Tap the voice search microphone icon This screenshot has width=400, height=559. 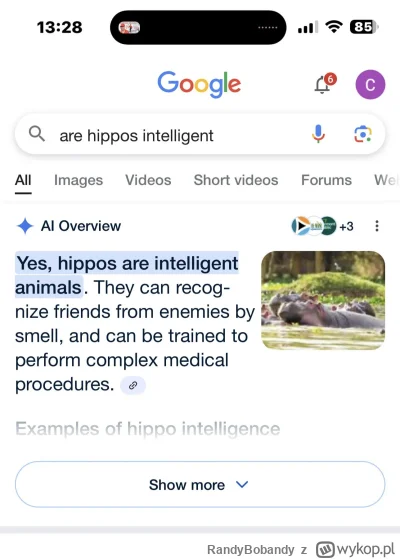click(x=318, y=134)
